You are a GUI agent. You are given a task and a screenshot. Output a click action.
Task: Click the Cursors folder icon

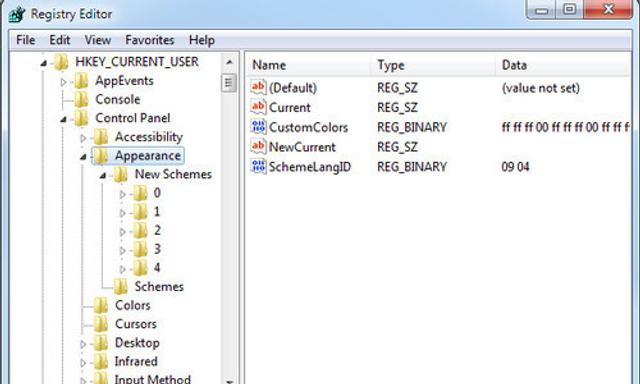(x=100, y=324)
